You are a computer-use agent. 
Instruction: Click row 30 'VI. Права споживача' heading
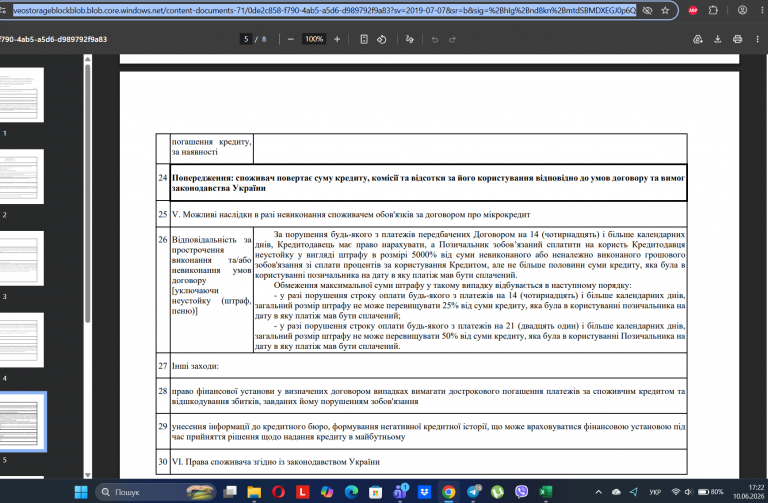point(275,461)
